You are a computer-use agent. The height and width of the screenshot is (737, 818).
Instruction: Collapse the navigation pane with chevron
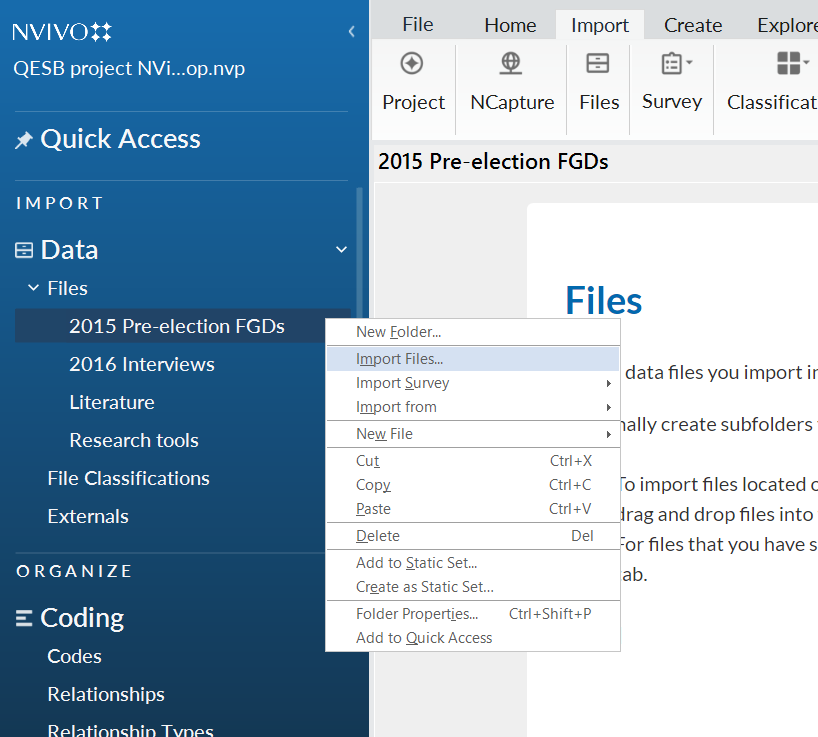pos(351,32)
